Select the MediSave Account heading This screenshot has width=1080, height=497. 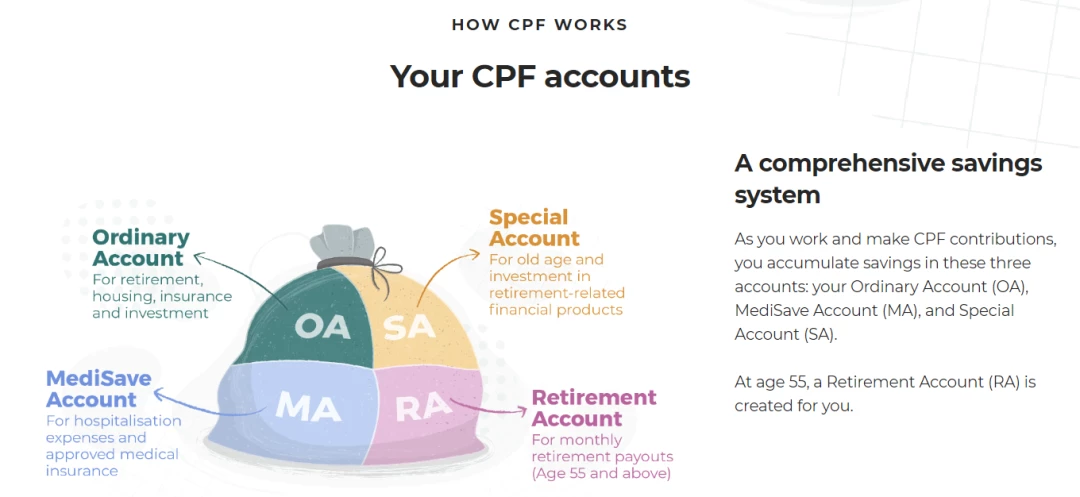[x=98, y=389]
